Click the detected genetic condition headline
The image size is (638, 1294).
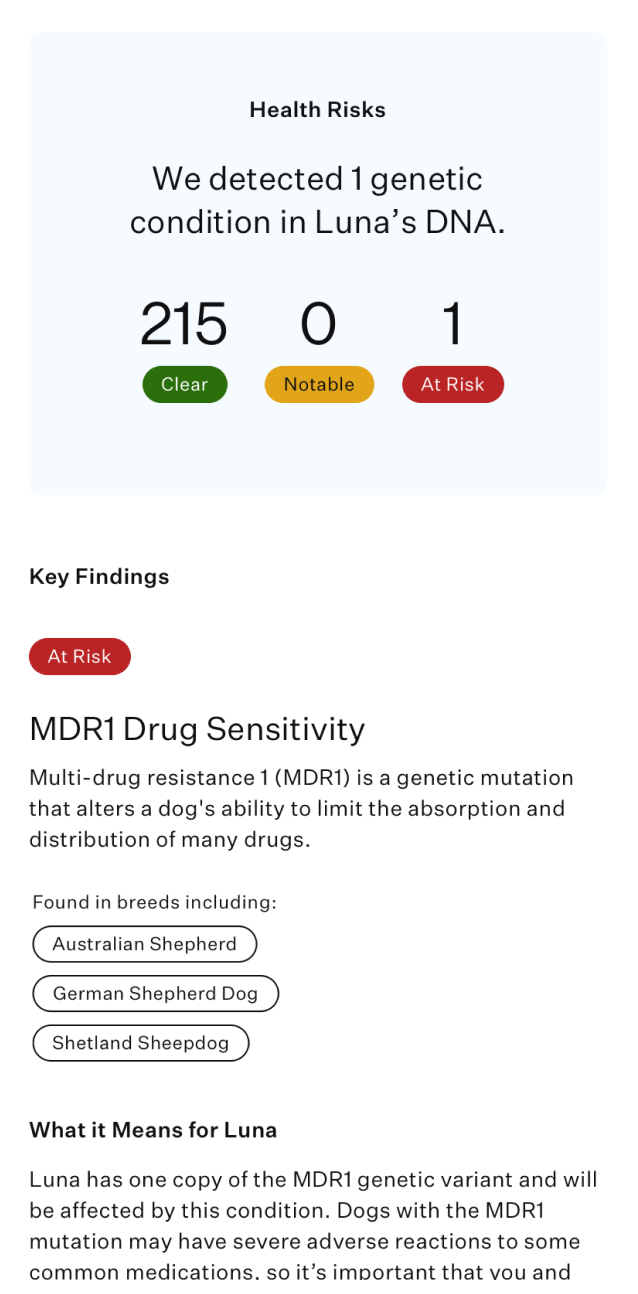click(318, 200)
